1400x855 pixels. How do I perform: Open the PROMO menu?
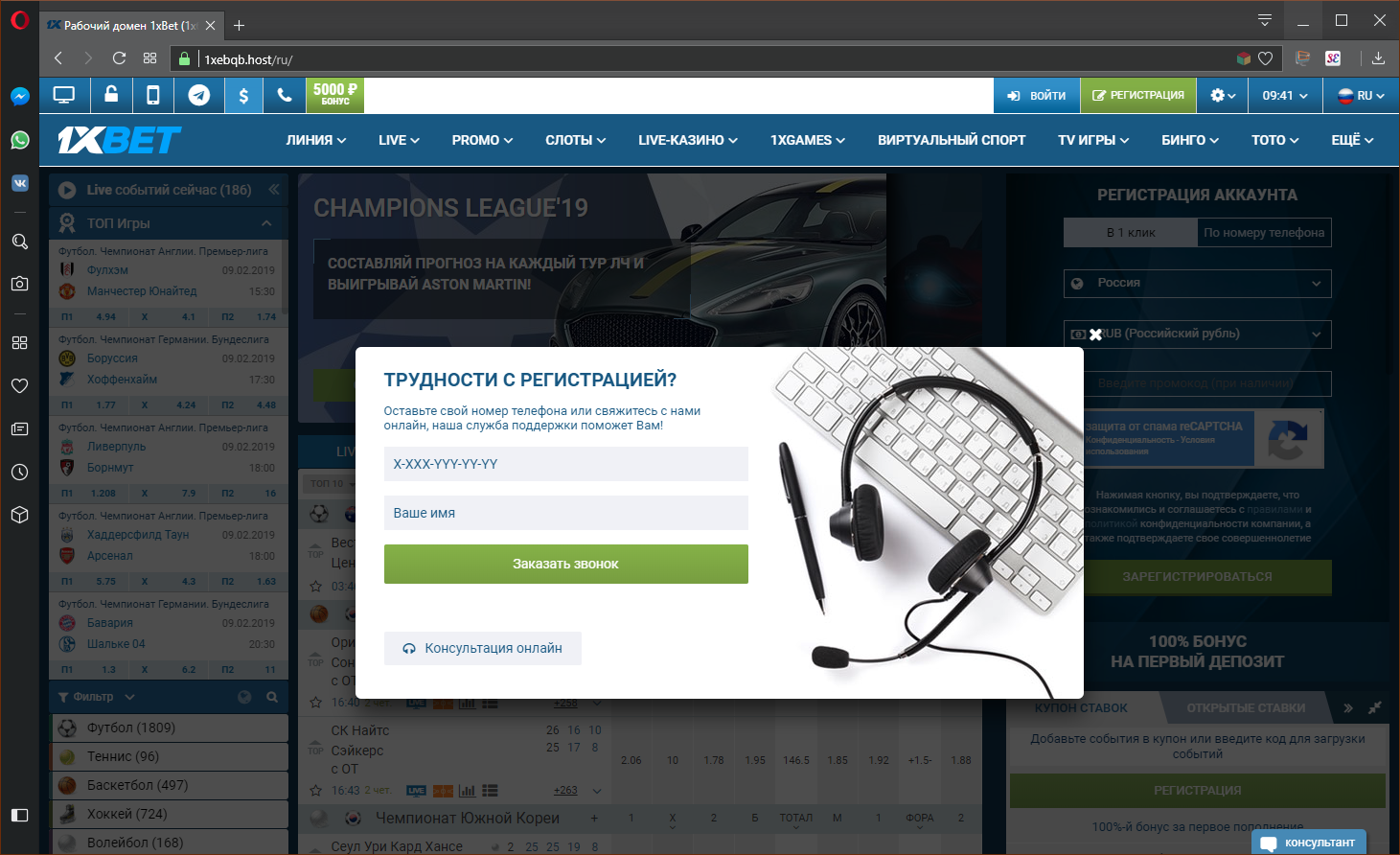click(483, 140)
